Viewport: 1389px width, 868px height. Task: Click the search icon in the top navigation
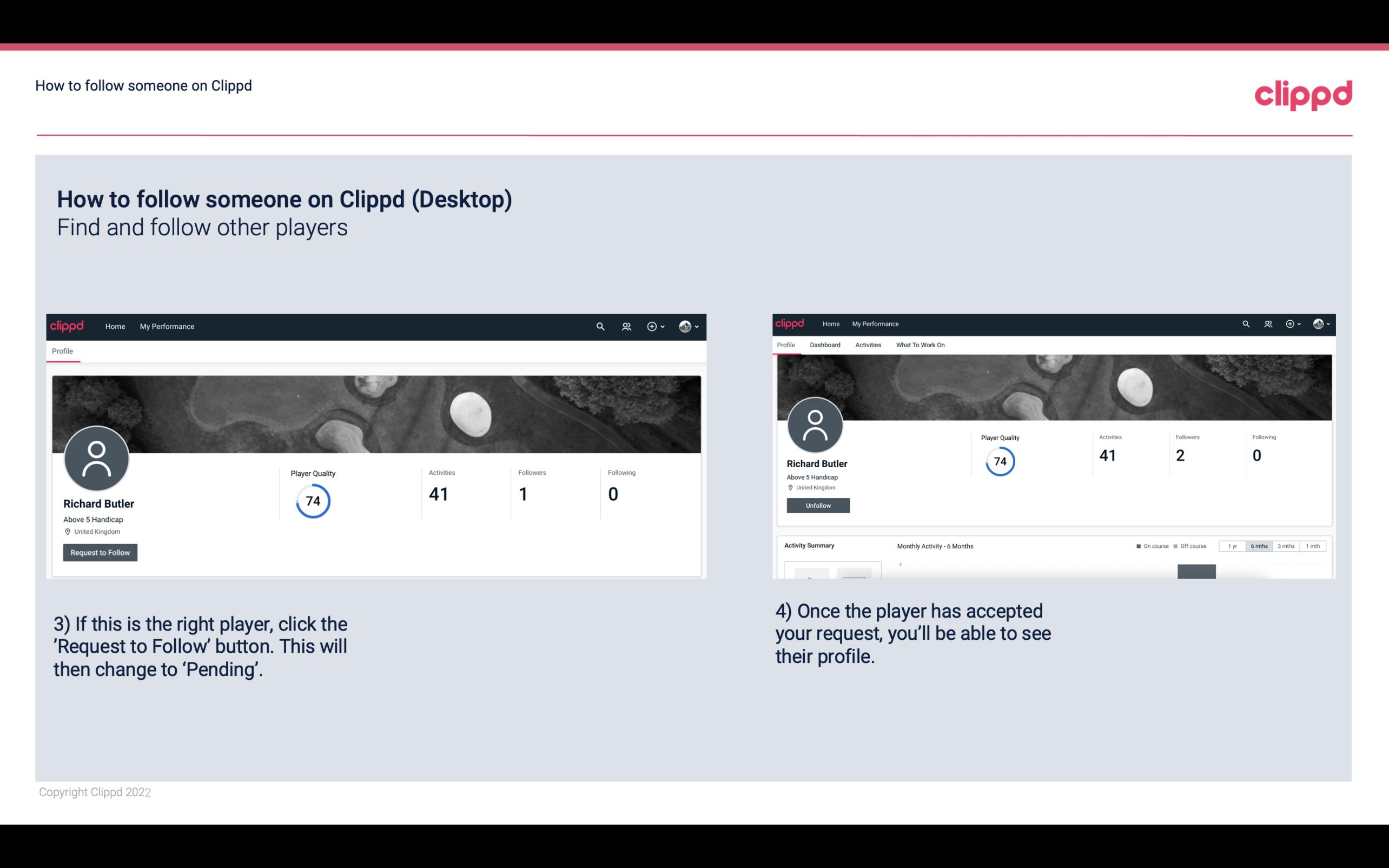point(600,326)
